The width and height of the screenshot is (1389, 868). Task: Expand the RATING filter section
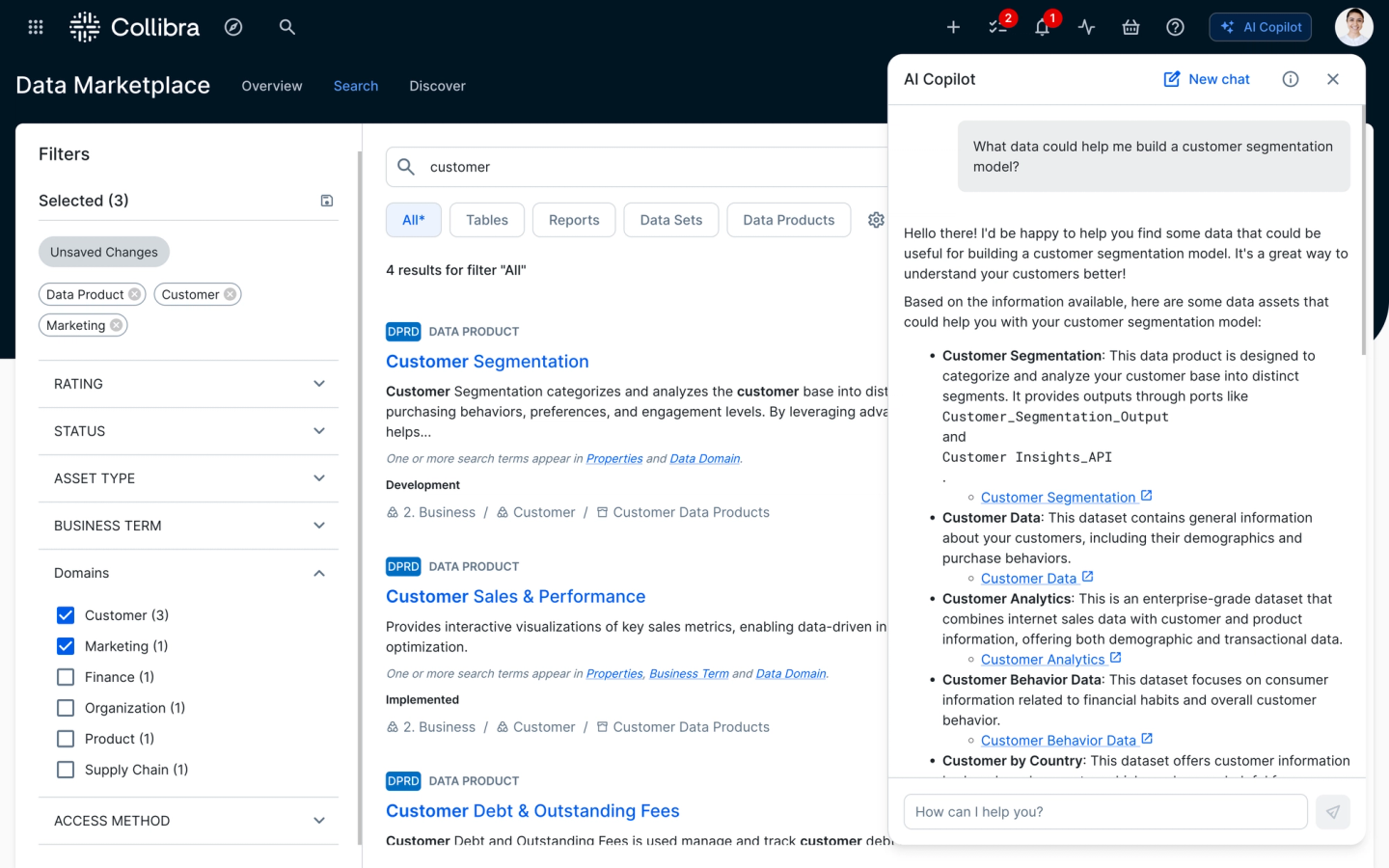click(x=188, y=384)
